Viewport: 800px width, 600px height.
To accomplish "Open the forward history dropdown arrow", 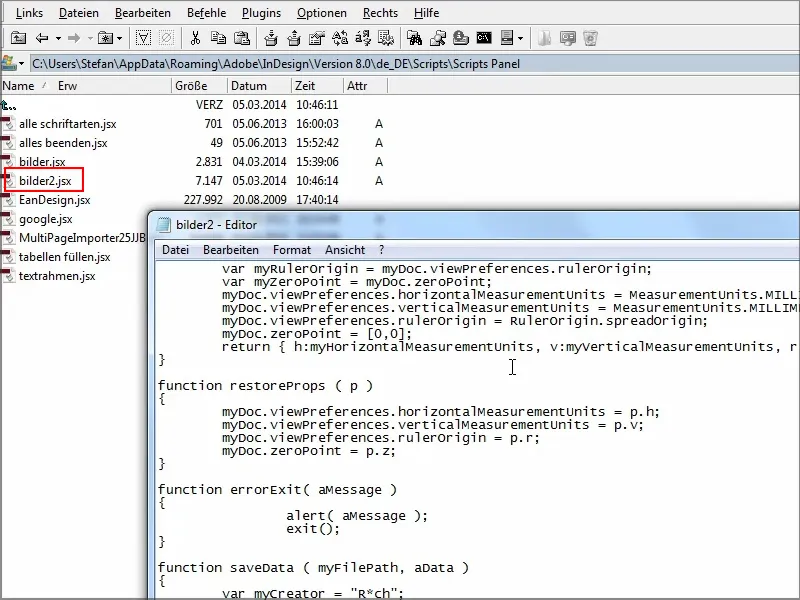I will point(90,38).
